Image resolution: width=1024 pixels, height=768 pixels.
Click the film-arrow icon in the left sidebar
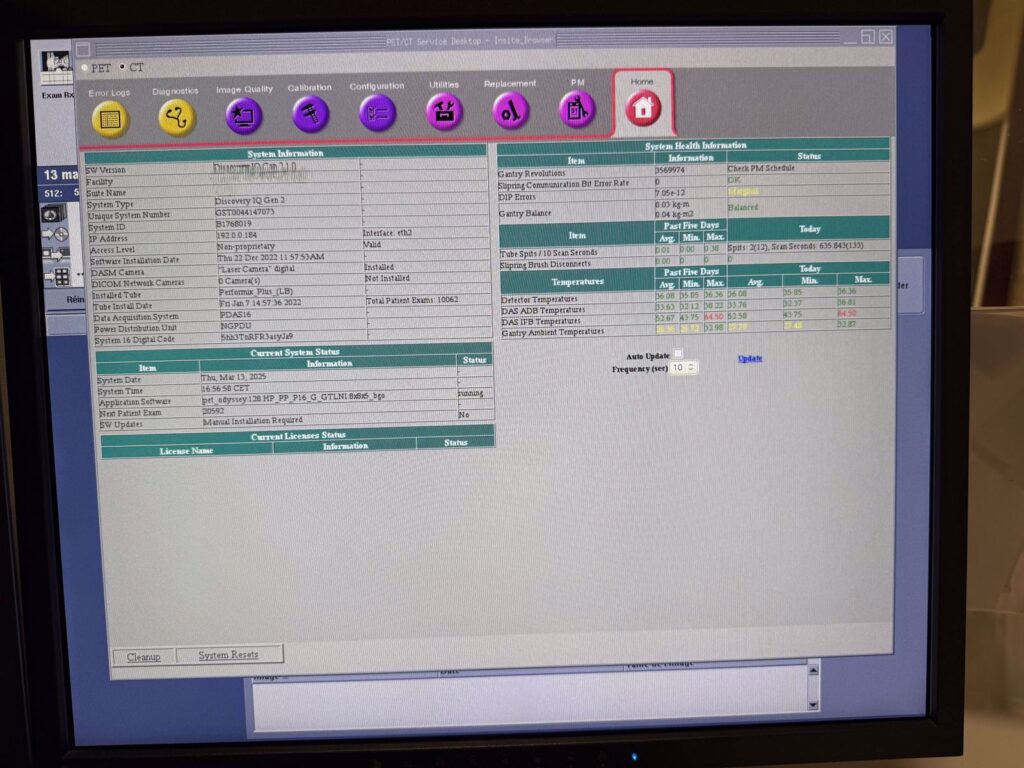(55, 254)
